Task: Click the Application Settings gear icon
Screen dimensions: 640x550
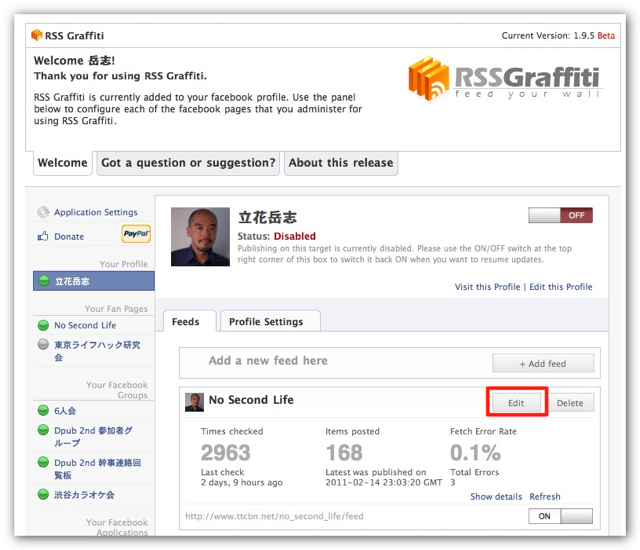Action: (x=43, y=212)
